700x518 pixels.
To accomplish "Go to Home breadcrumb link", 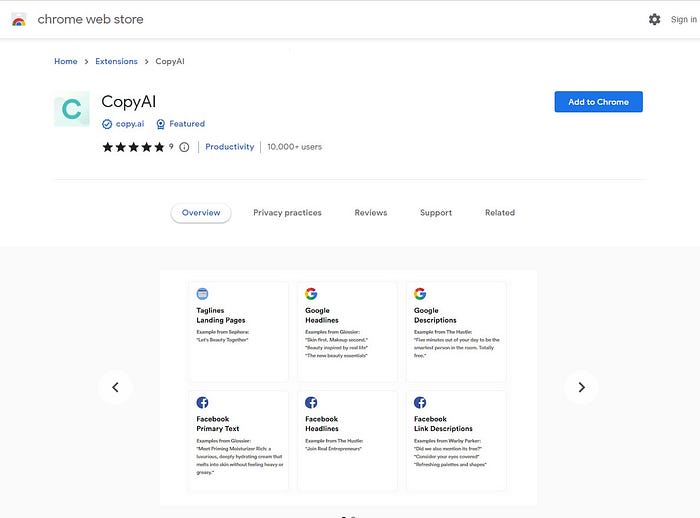I will (66, 62).
